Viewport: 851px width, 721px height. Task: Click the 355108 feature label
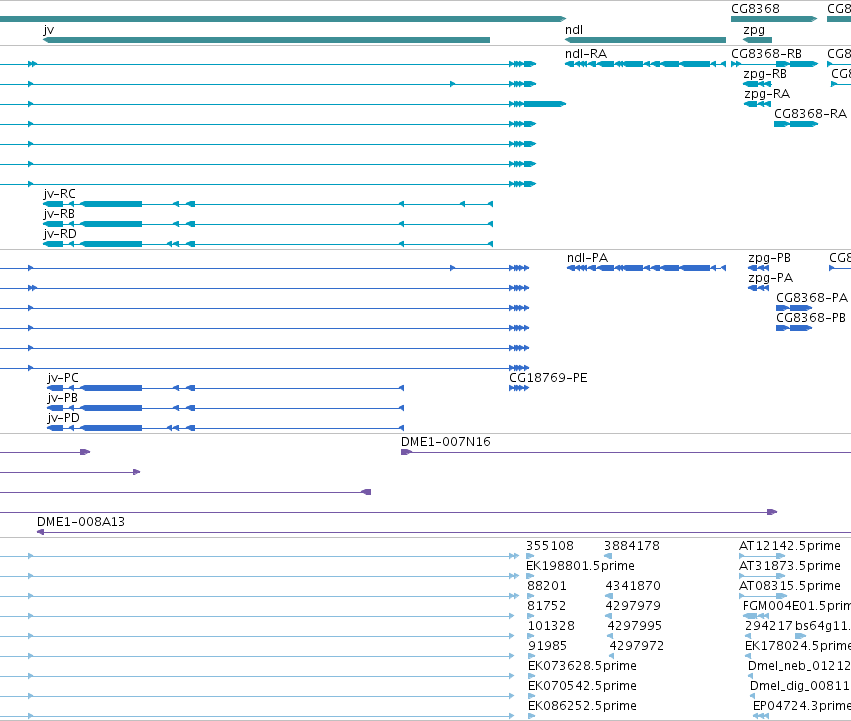pos(550,546)
